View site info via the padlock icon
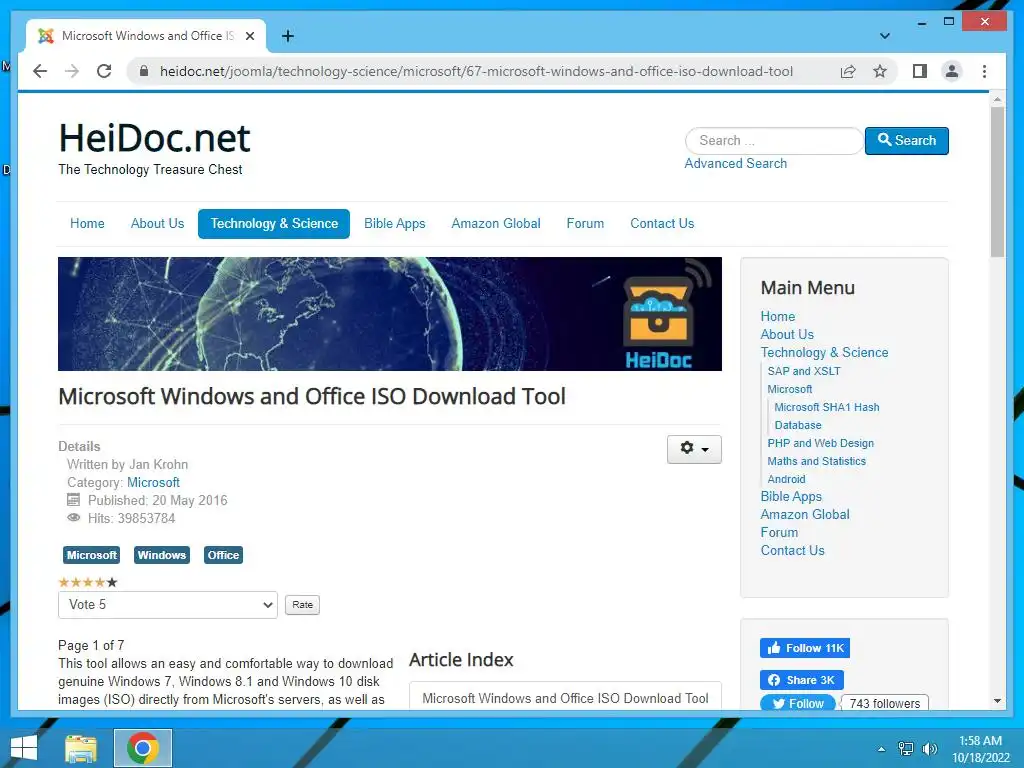Image resolution: width=1024 pixels, height=768 pixels. tap(144, 71)
